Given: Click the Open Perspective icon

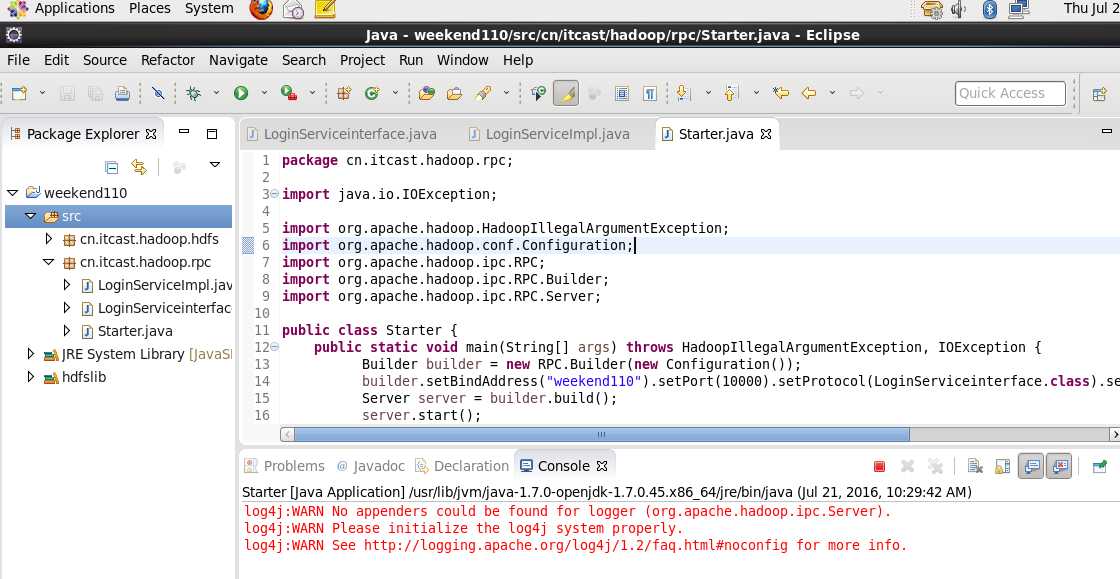Looking at the screenshot, I should (x=1099, y=94).
